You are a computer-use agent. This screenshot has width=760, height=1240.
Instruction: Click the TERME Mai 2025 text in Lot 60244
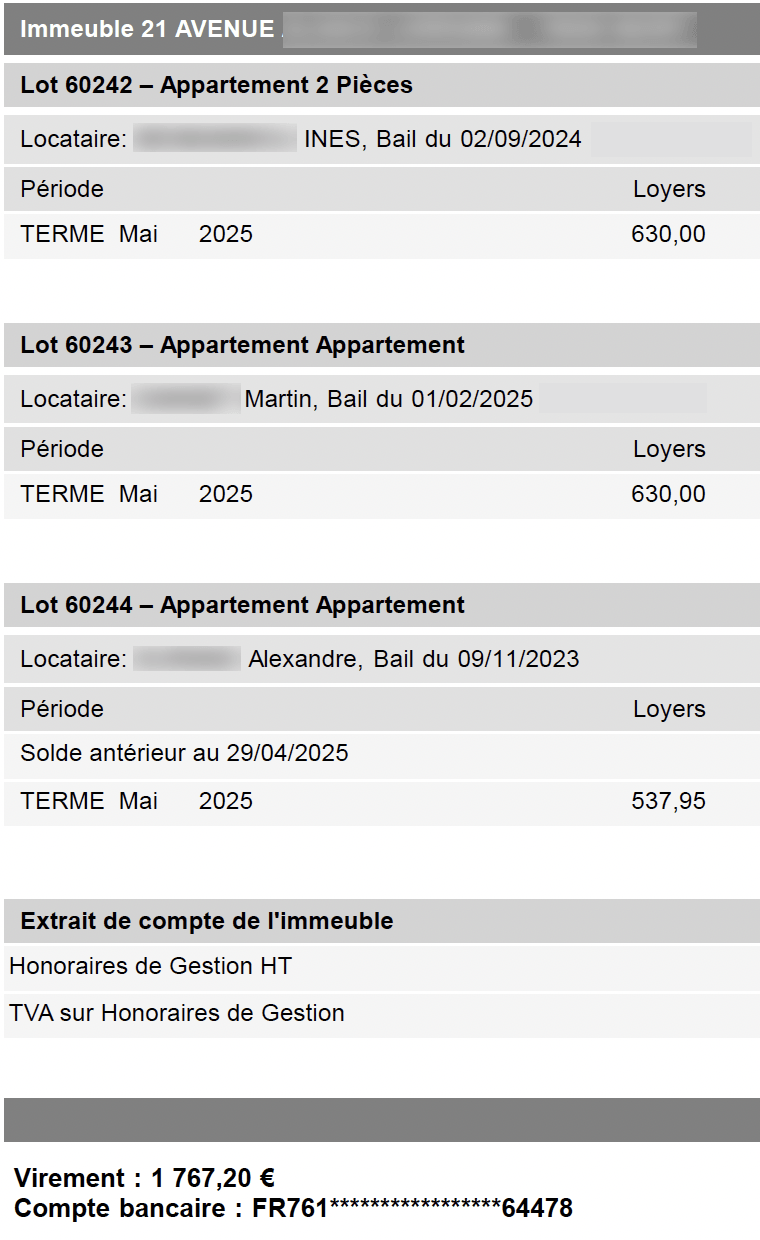pyautogui.click(x=136, y=801)
